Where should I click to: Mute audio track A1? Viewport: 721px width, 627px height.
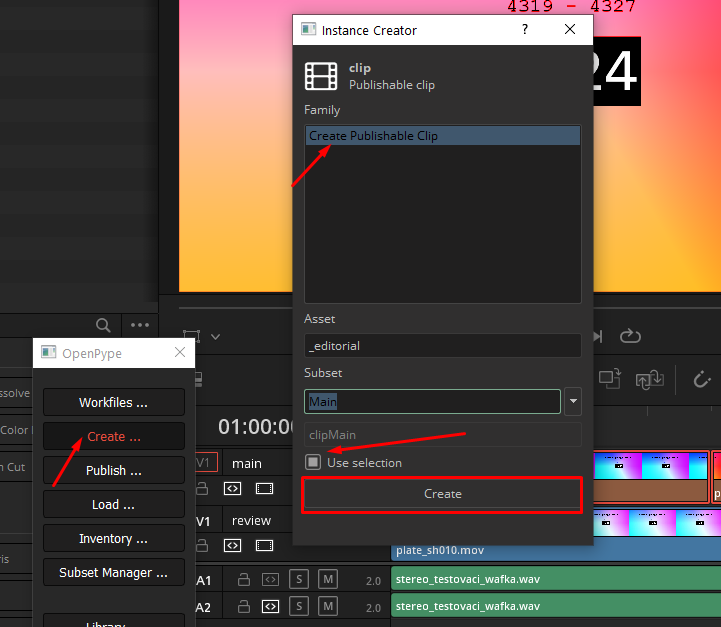pos(327,579)
